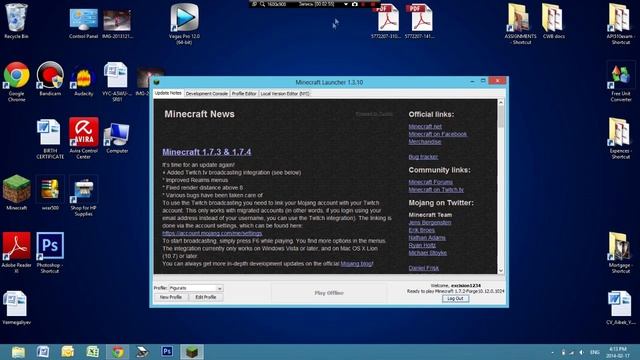
Task: Open Excel from the taskbar
Action: point(93,352)
